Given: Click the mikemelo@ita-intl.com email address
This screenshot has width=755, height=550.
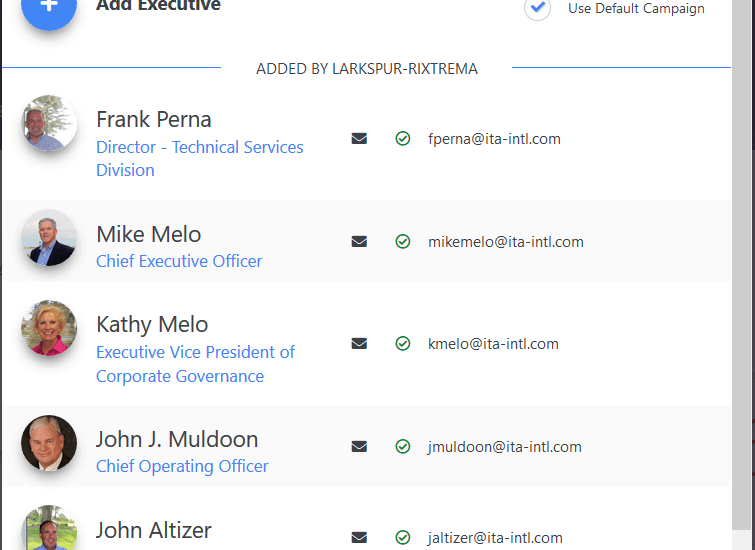Looking at the screenshot, I should 506,242.
